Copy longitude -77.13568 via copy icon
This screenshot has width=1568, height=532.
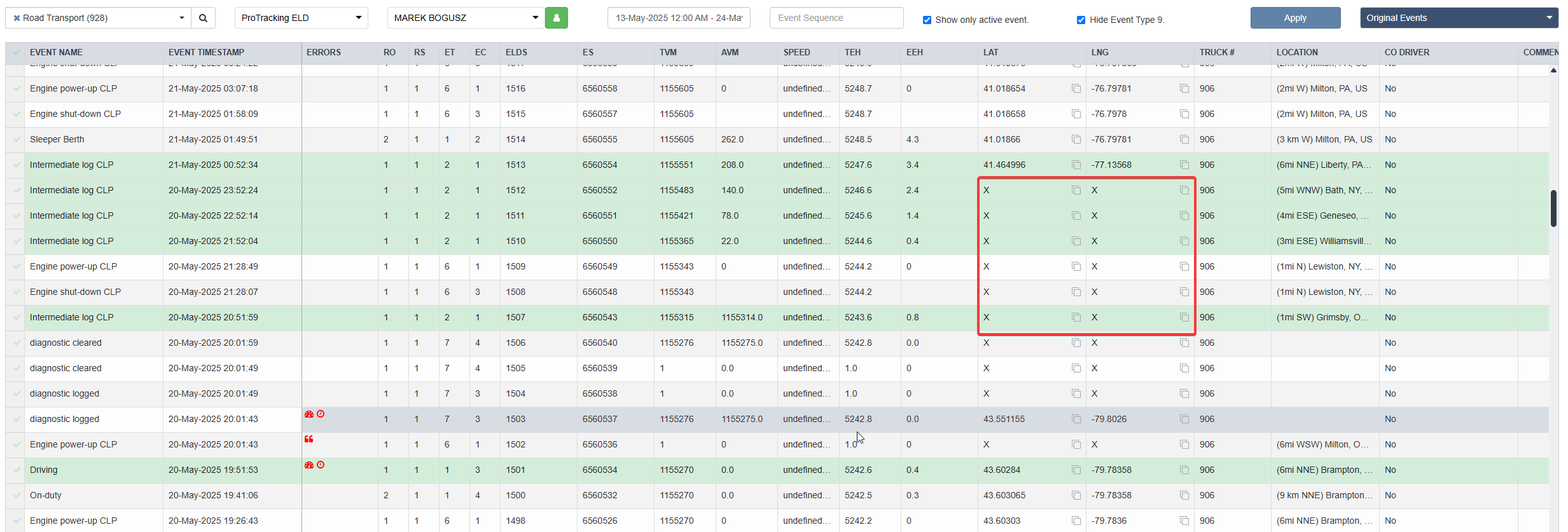1184,165
